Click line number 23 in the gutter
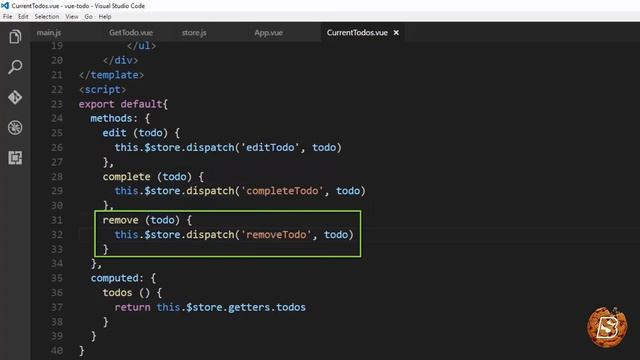640x360 pixels. coord(57,104)
